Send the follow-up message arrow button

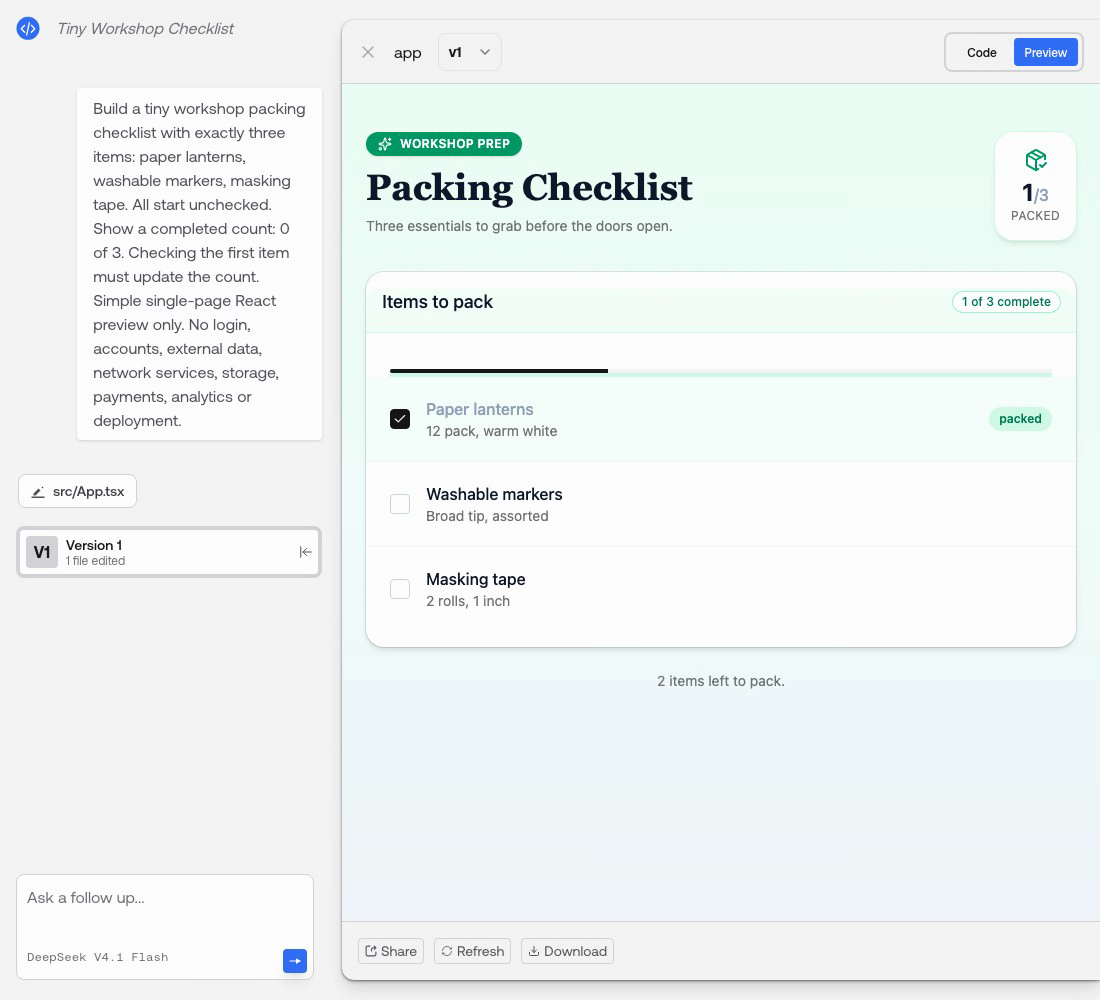295,961
